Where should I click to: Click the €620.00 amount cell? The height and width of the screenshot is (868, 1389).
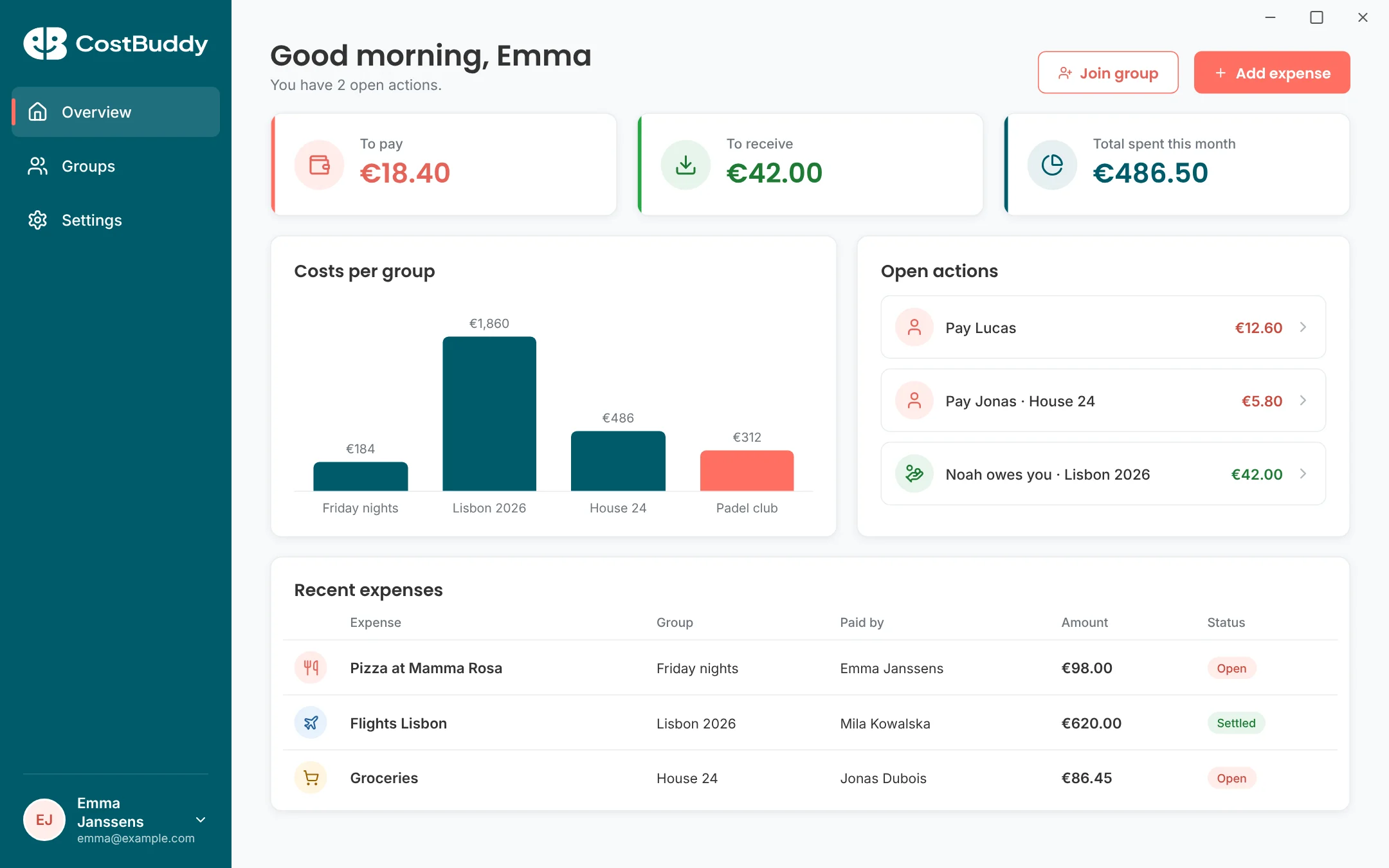1091,723
